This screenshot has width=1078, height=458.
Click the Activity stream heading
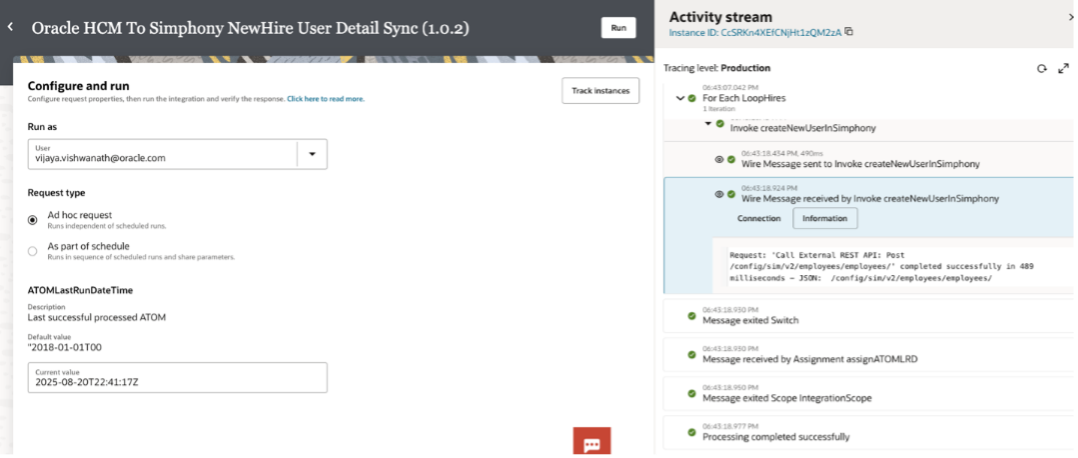point(720,17)
